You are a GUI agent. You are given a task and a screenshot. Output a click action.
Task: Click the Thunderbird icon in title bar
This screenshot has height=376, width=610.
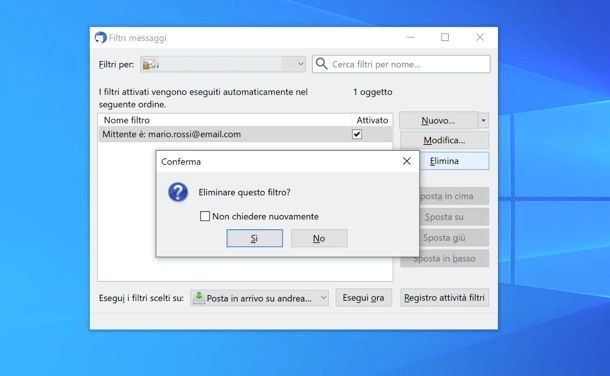pos(101,38)
